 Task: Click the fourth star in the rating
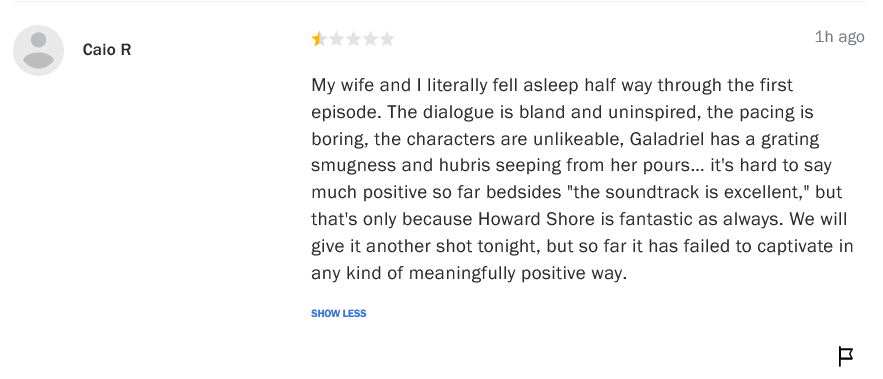click(370, 39)
